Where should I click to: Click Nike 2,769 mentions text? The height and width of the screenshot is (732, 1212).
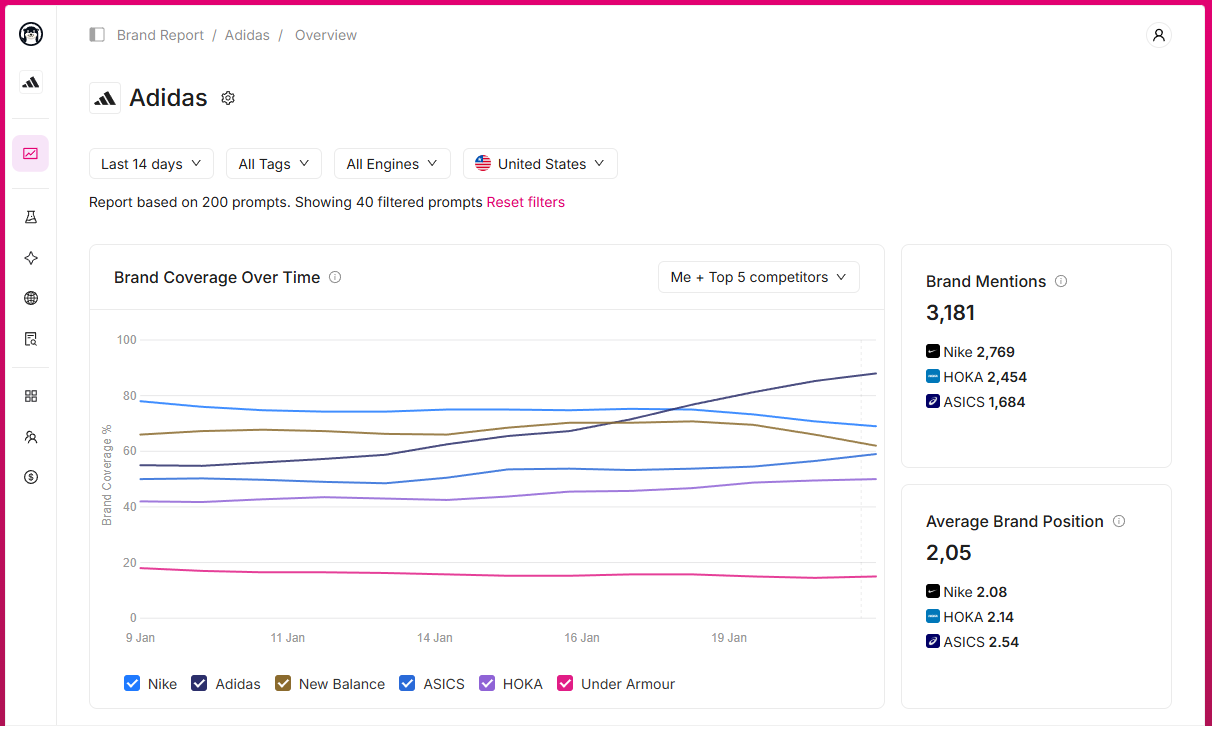click(979, 352)
